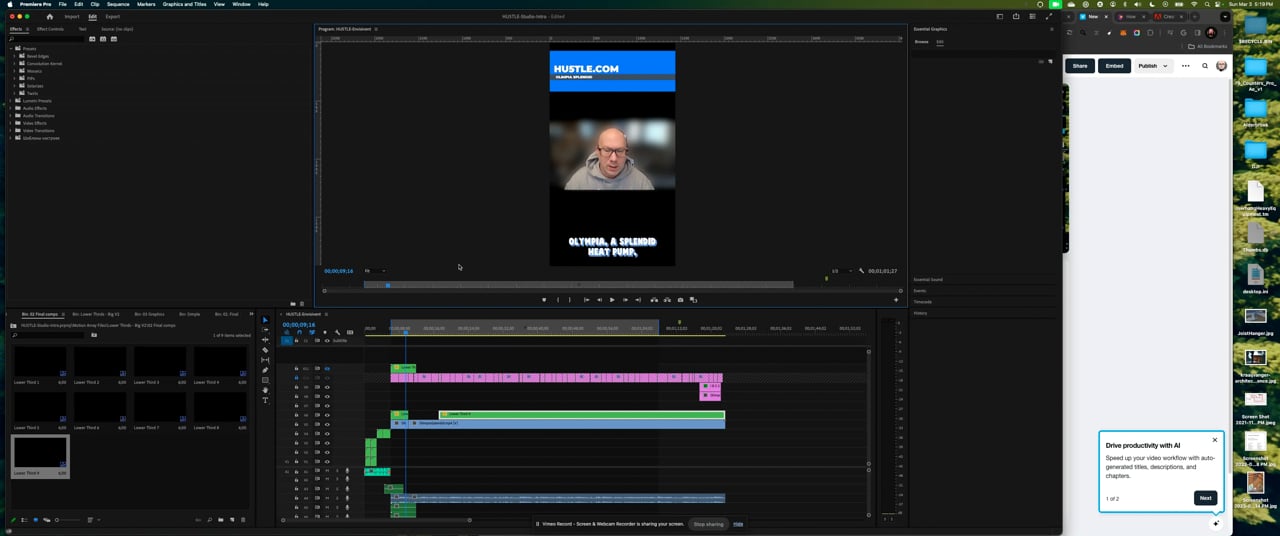Toggle Subtitle track visibility eye
Screen dimensions: 1280x536
click(327, 341)
